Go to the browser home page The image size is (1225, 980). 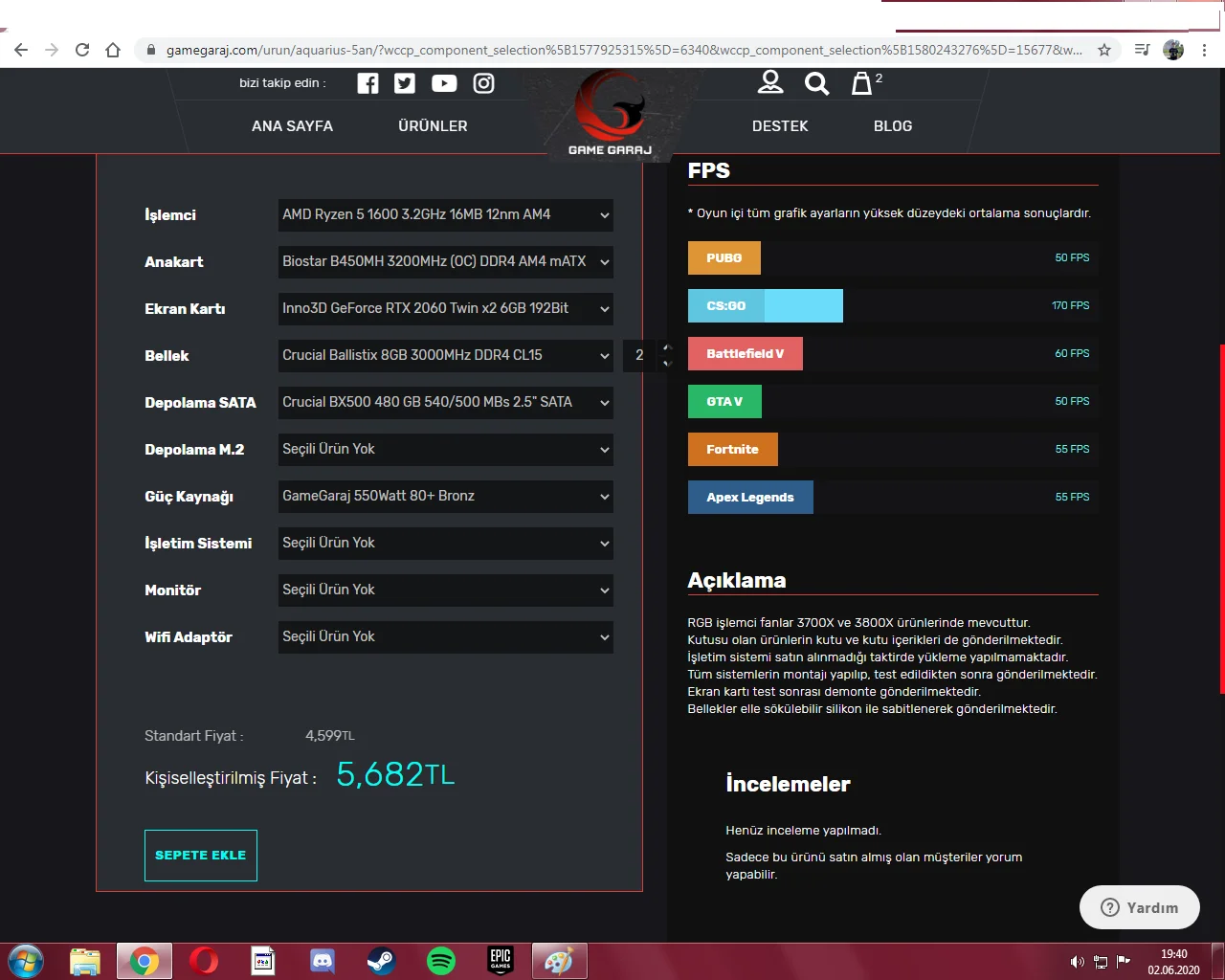point(113,50)
